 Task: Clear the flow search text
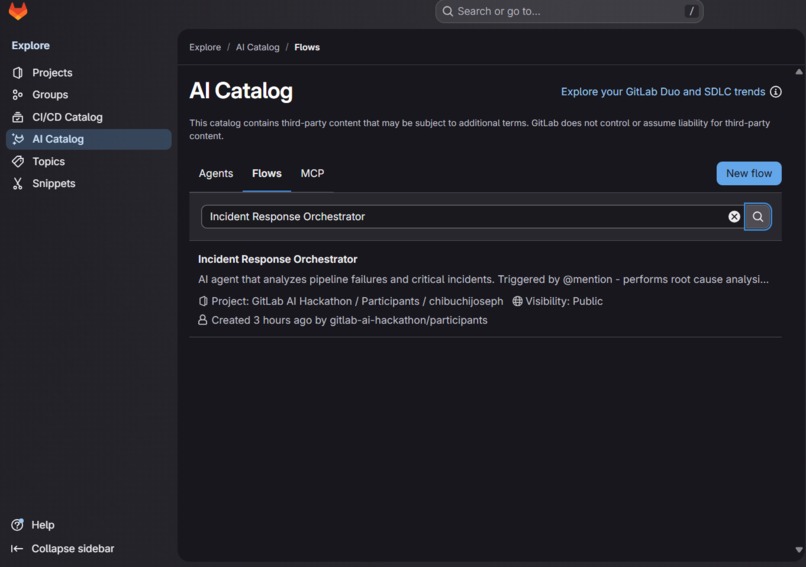coord(734,216)
